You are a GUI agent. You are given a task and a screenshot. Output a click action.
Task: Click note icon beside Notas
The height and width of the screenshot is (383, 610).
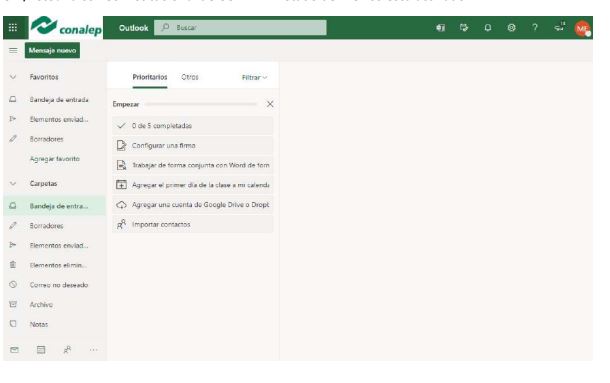[13, 324]
